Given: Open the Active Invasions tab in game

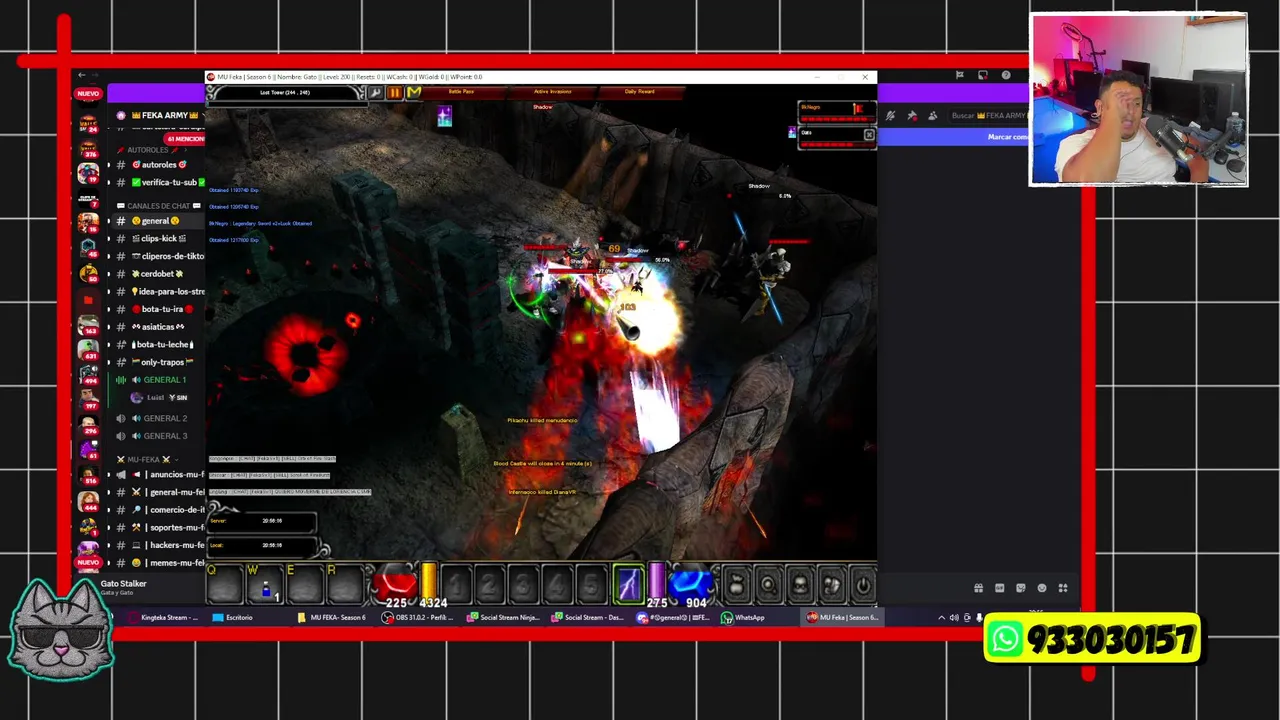Looking at the screenshot, I should tap(552, 92).
